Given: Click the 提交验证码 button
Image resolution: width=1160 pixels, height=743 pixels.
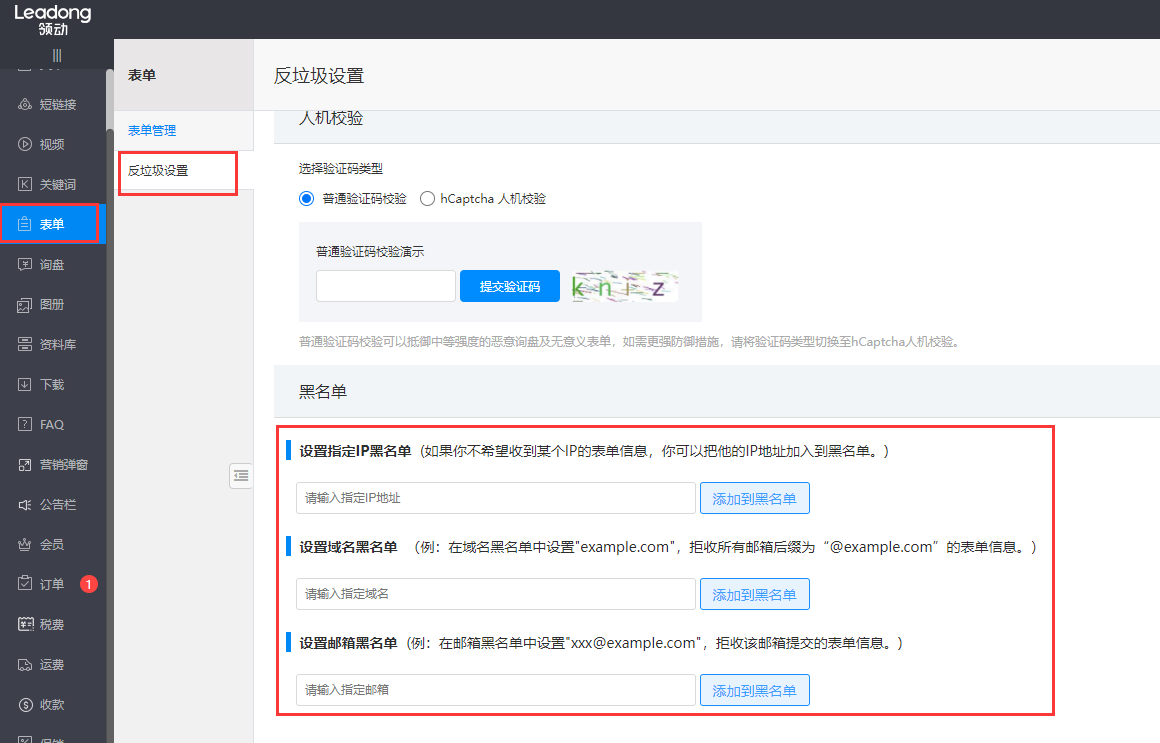Looking at the screenshot, I should [x=510, y=285].
